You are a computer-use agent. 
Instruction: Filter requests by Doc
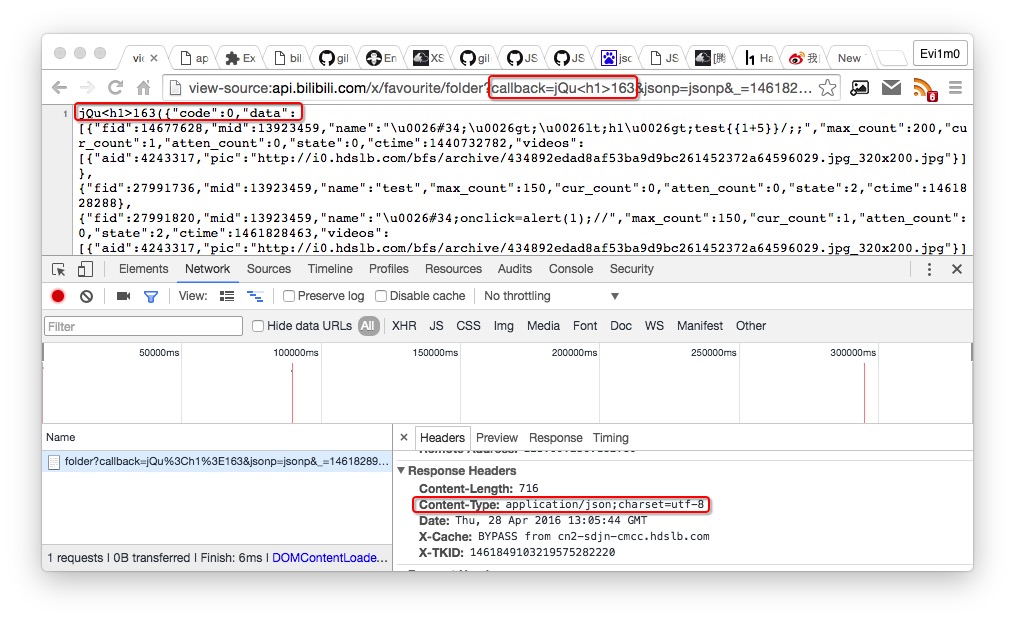coord(621,326)
